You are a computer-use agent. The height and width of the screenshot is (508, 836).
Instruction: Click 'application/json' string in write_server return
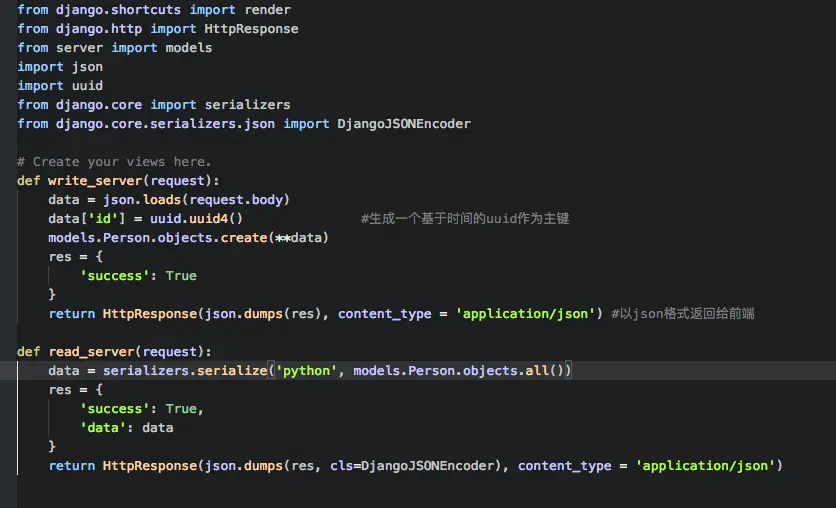[525, 314]
